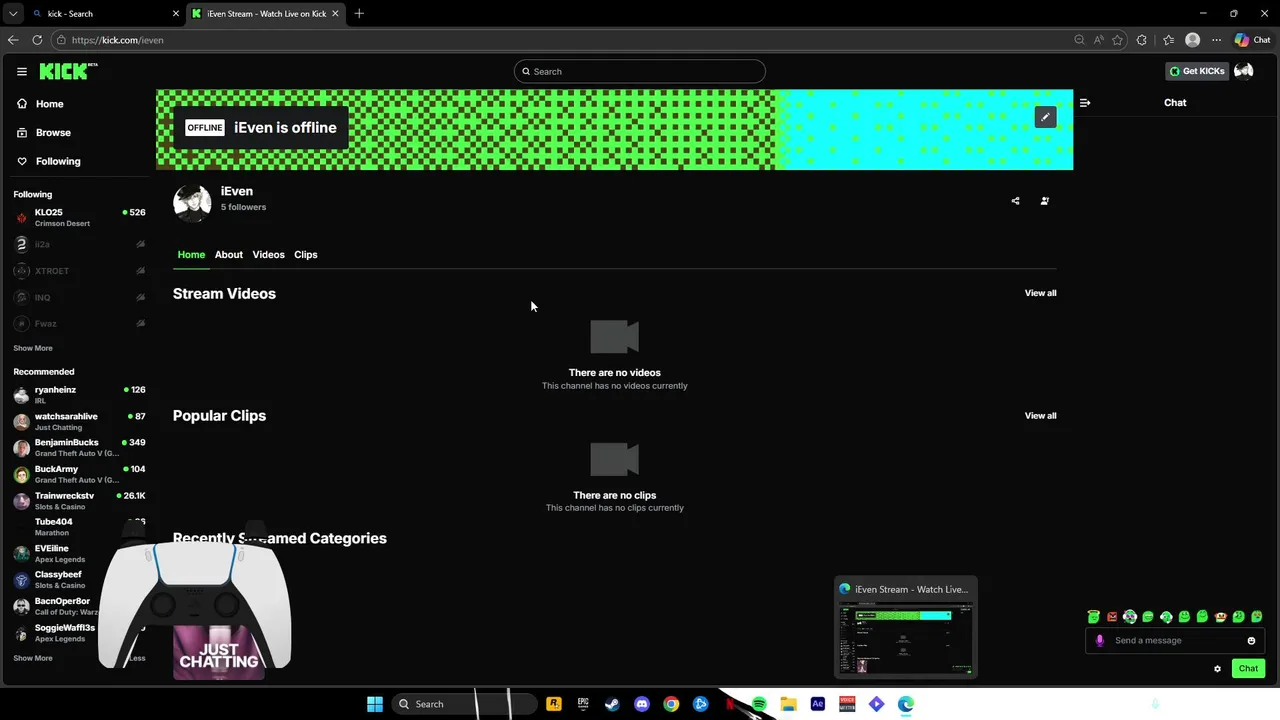Screen dimensions: 1280x720
Task: Open Classybeef recommended channel
Action: point(62,579)
